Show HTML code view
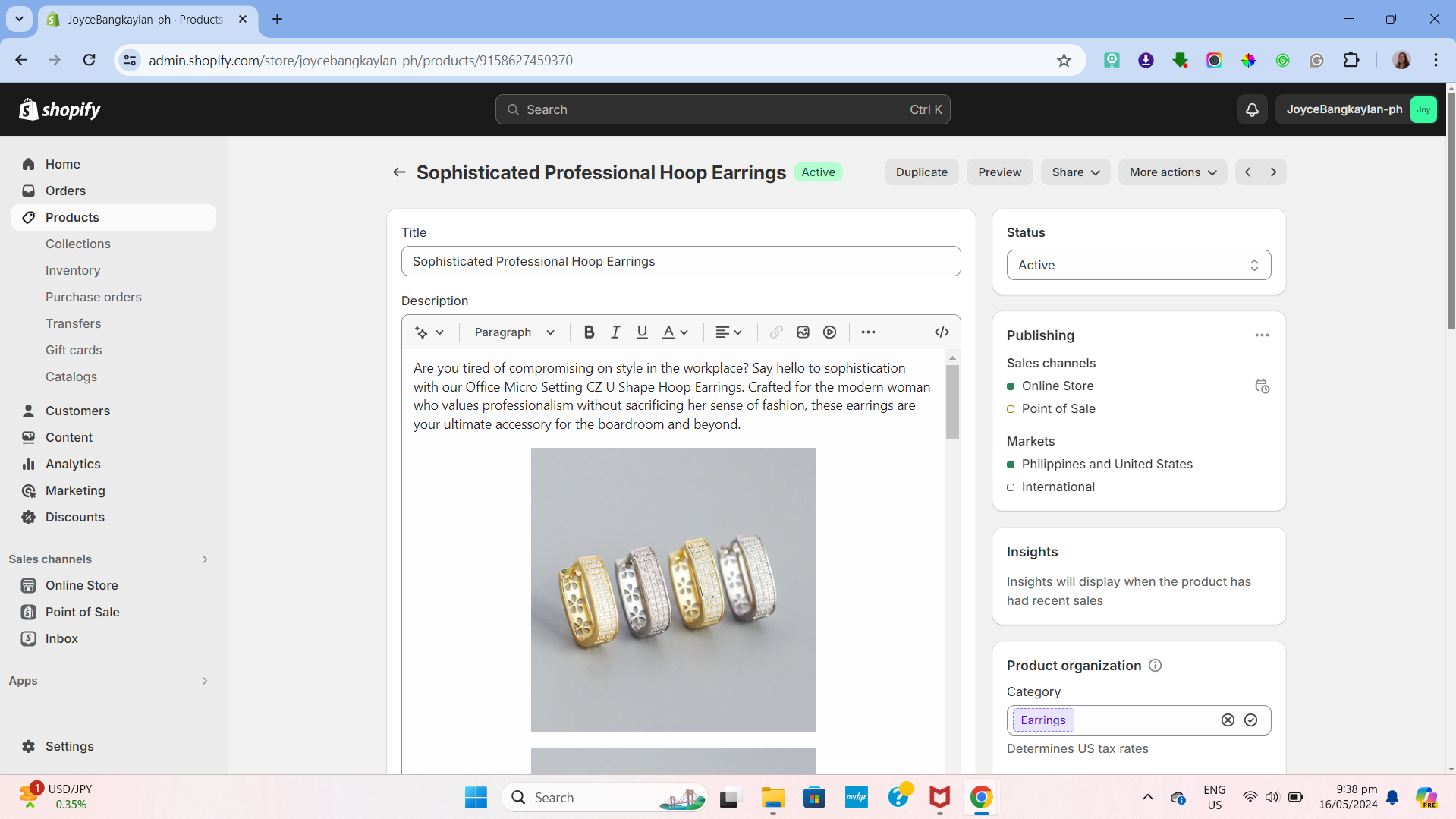The width and height of the screenshot is (1456, 819). (942, 332)
